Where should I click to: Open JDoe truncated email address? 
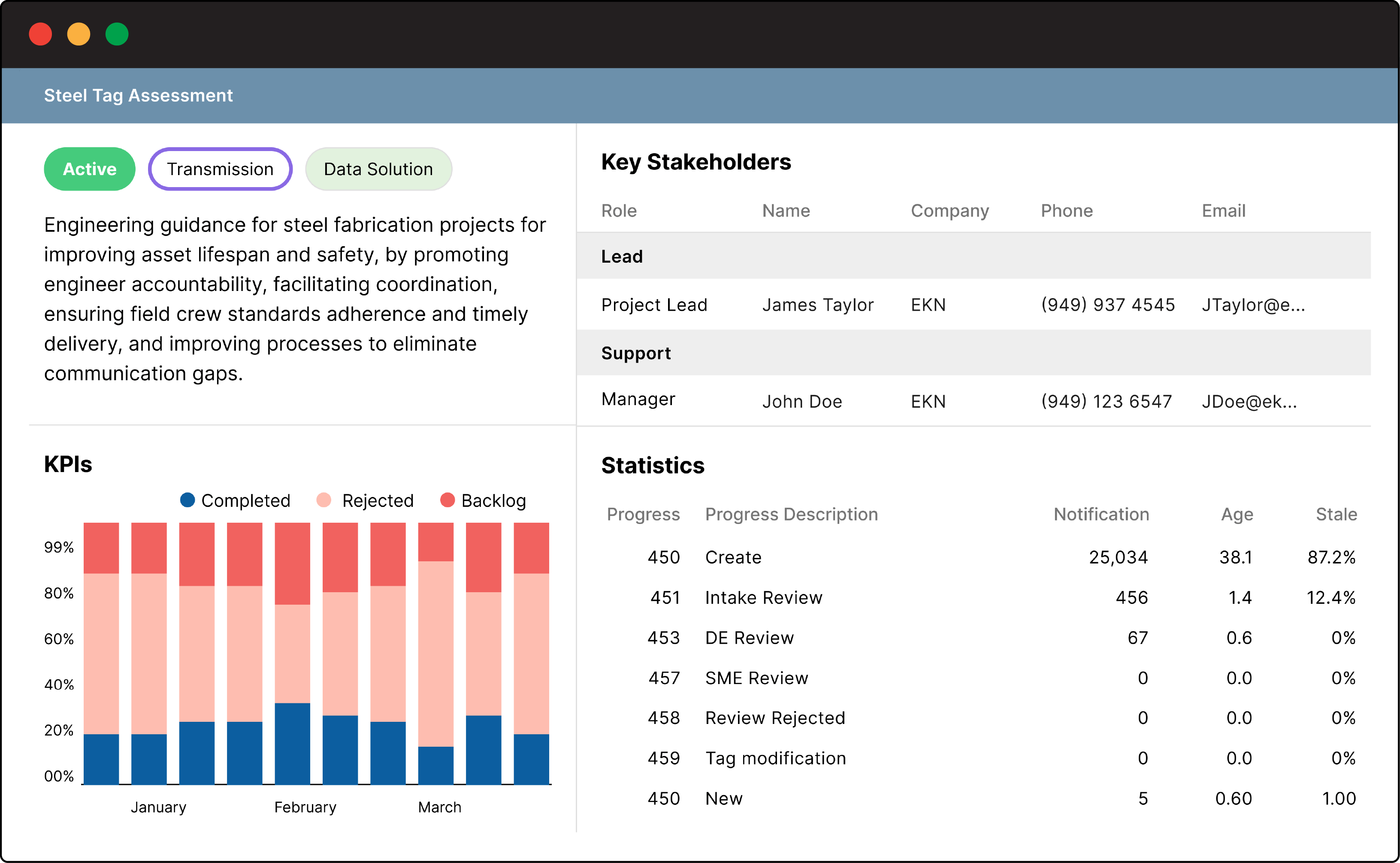click(1249, 401)
